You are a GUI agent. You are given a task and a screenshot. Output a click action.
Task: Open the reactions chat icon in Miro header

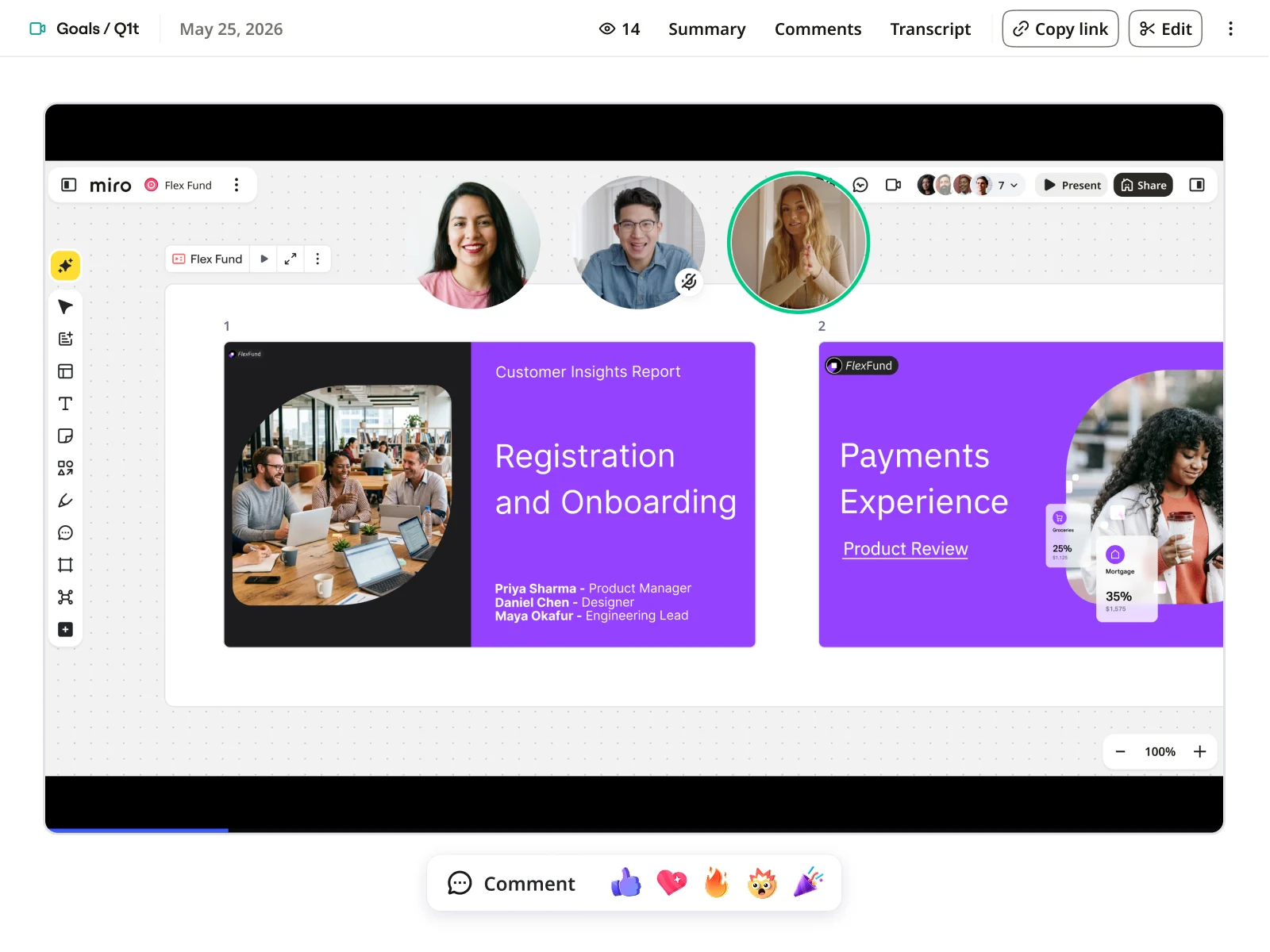coord(860,185)
